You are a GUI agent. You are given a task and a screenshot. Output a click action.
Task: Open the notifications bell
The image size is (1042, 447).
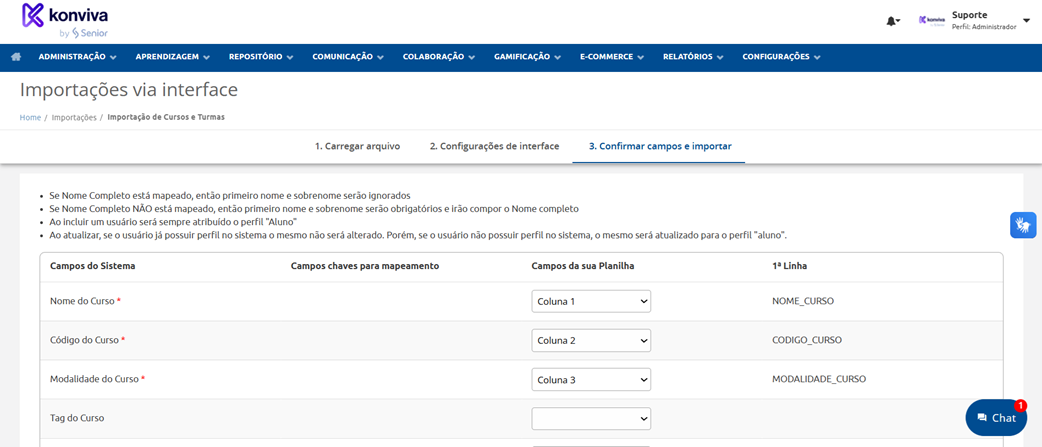pos(891,21)
